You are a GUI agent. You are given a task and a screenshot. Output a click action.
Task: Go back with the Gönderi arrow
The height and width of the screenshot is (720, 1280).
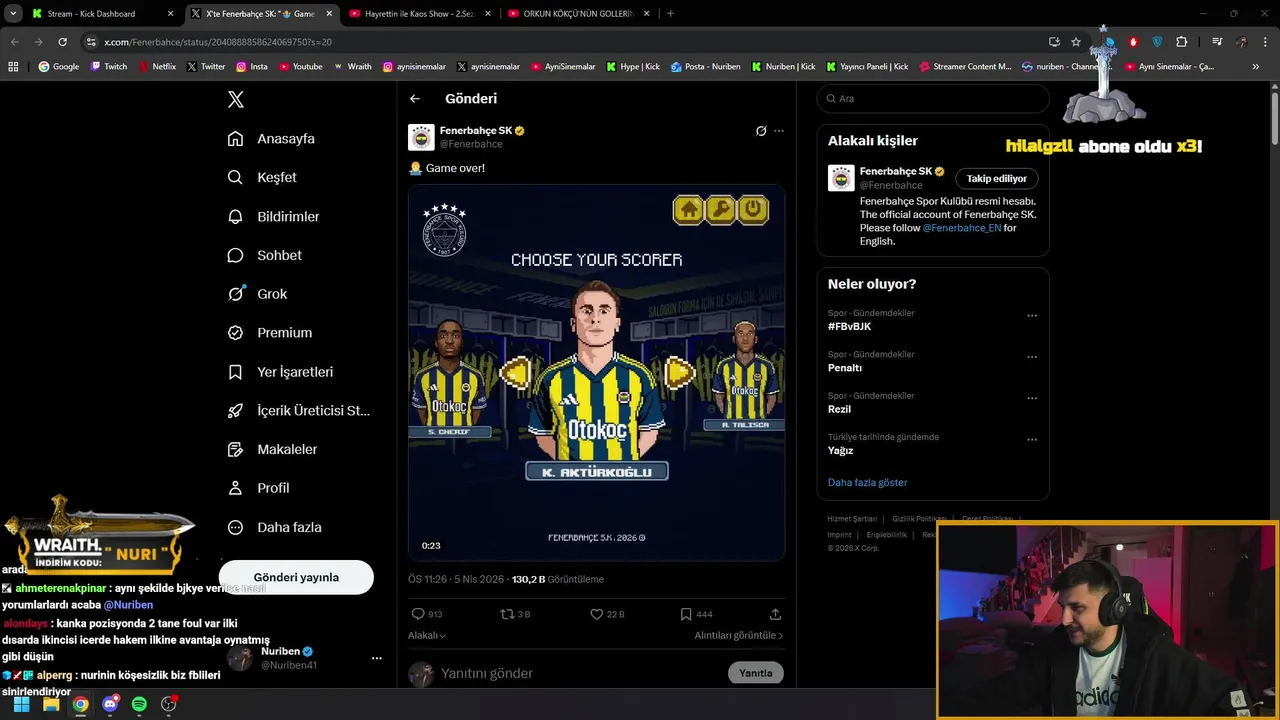click(415, 98)
